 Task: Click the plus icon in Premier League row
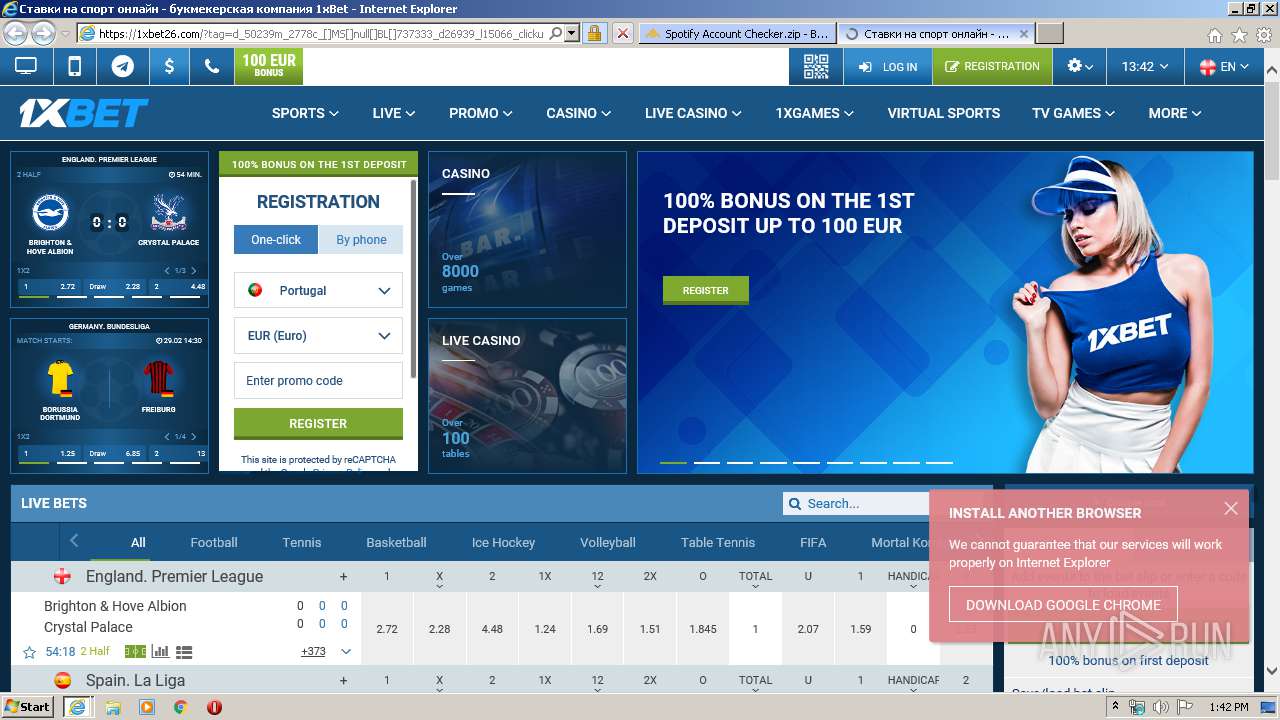[343, 577]
